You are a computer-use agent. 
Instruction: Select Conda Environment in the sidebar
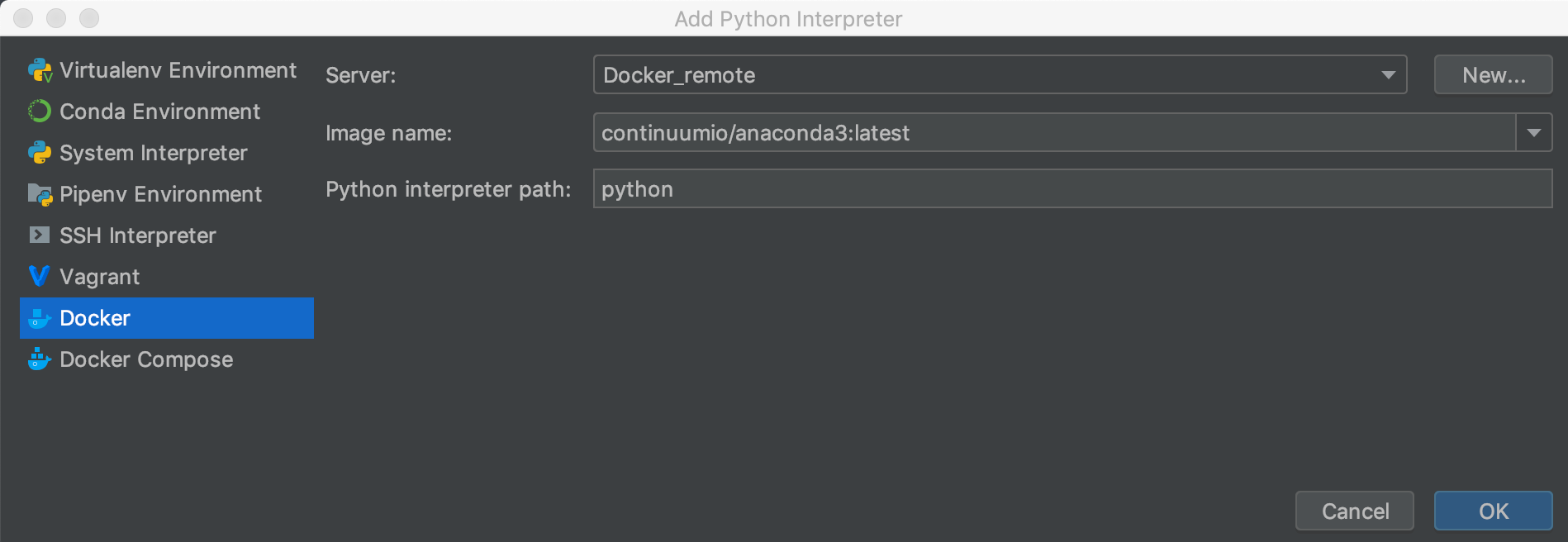[x=160, y=112]
